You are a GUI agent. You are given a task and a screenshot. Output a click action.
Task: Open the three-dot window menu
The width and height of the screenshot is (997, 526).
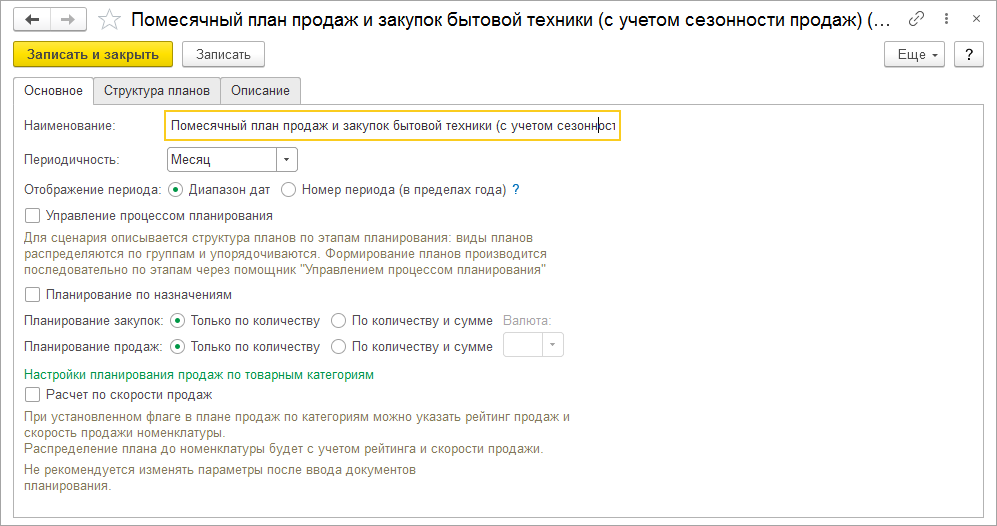point(946,19)
